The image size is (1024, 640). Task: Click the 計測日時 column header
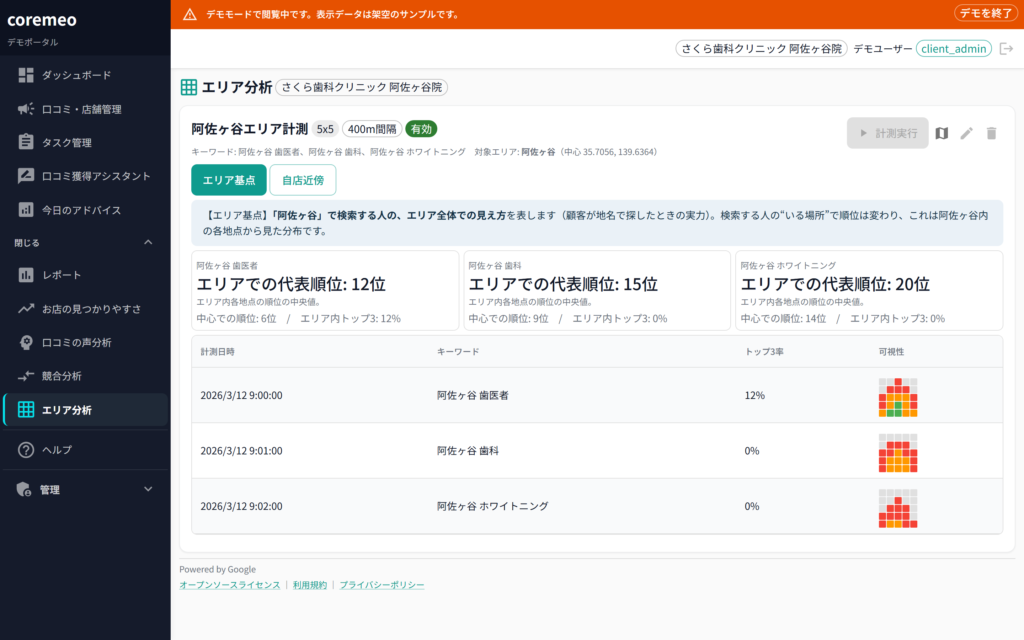tap(217, 351)
